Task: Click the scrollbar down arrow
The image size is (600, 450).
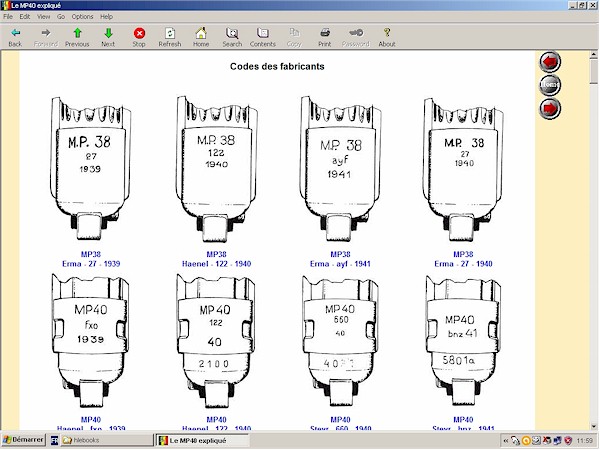Action: pyautogui.click(x=593, y=426)
